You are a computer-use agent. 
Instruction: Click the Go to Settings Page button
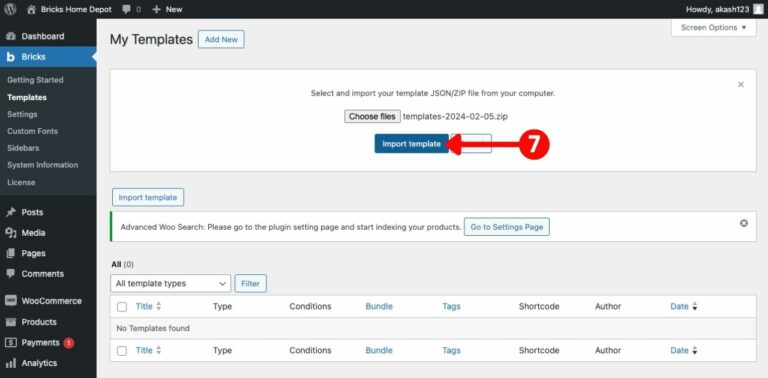tap(506, 227)
